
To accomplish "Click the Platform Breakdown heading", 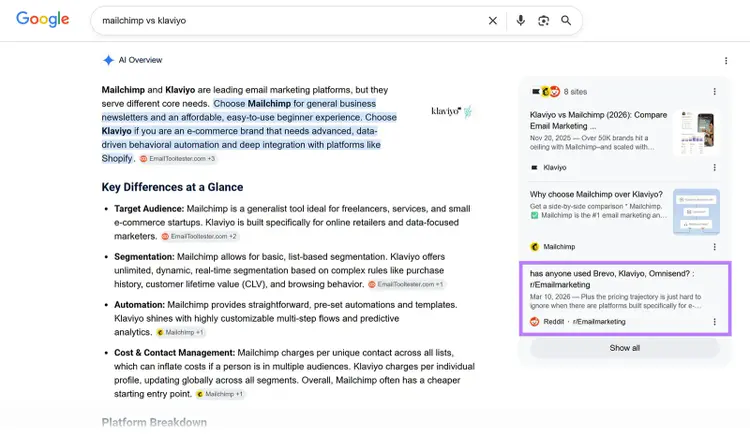I will pyautogui.click(x=154, y=423).
